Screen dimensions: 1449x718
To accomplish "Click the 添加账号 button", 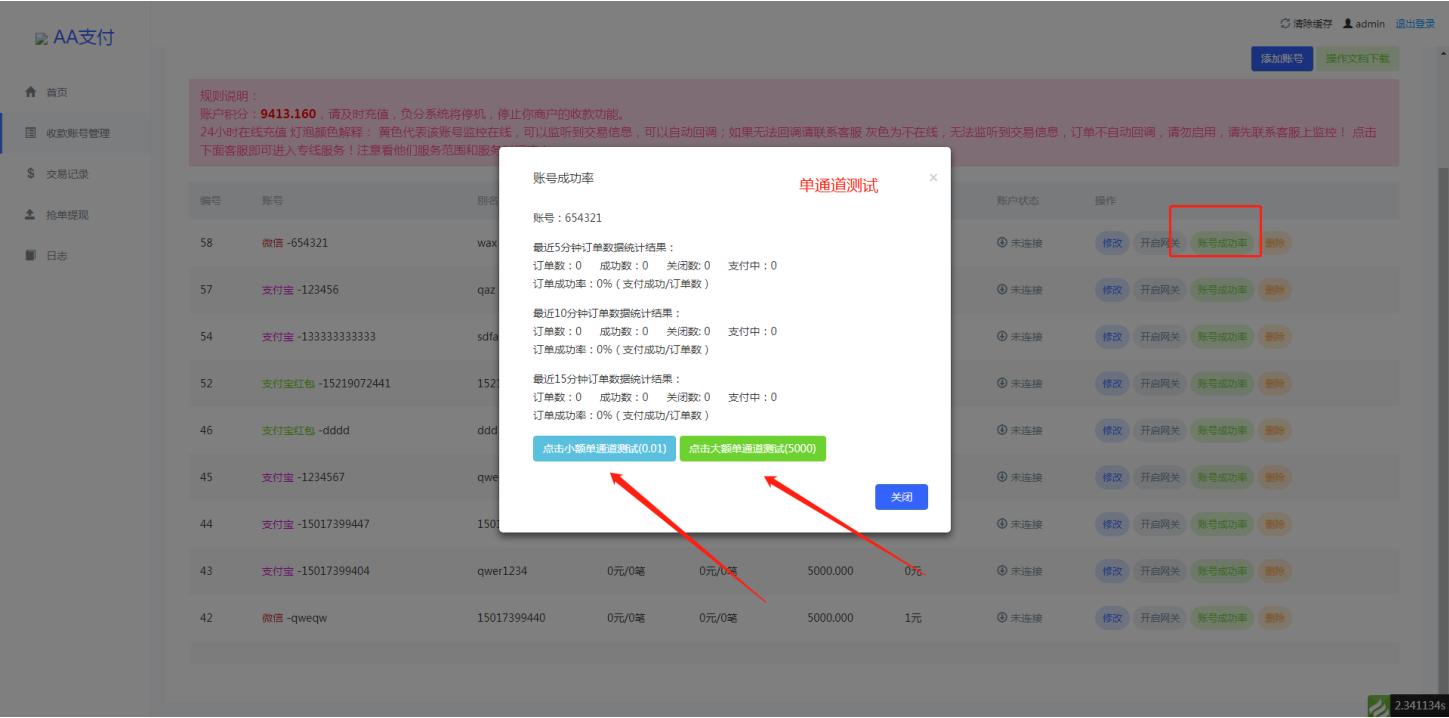I will (x=1281, y=59).
